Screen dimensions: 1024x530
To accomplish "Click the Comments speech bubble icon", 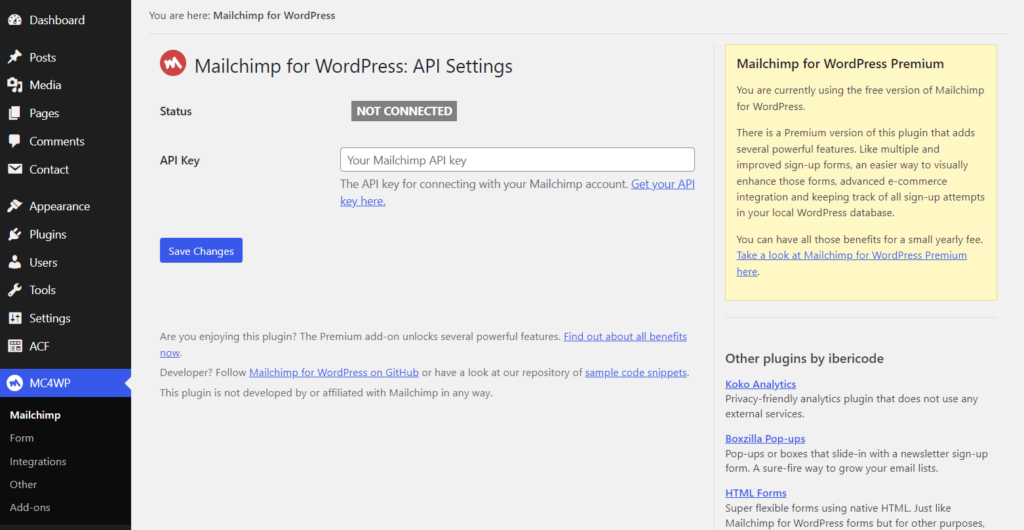I will [14, 142].
